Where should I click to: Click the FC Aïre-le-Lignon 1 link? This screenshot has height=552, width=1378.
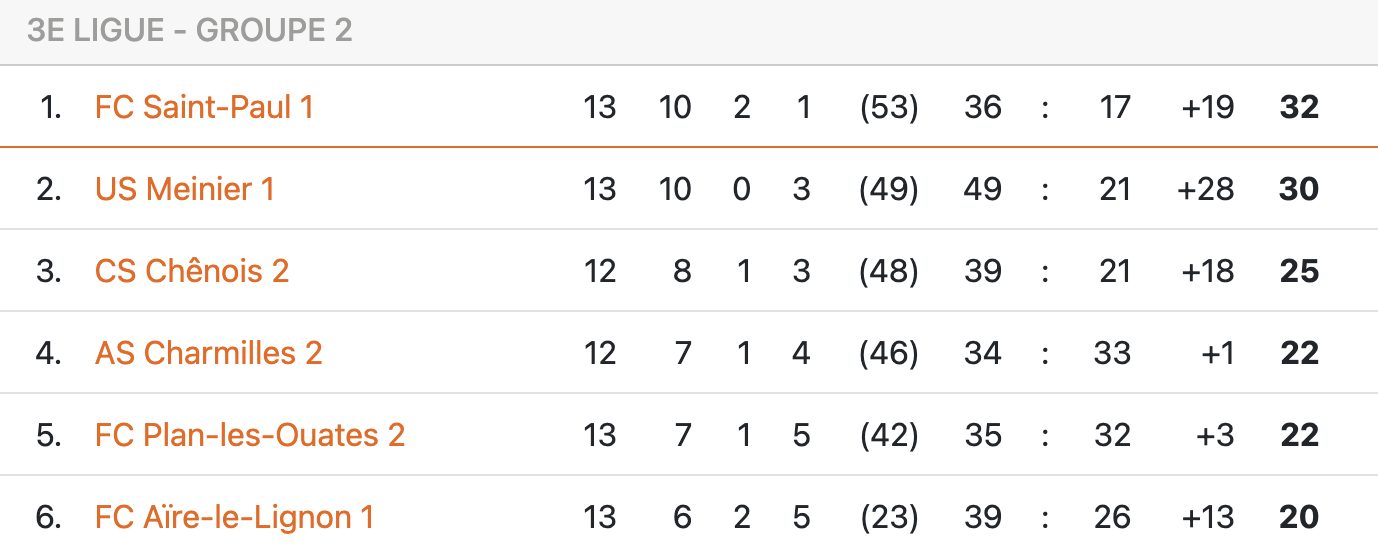point(234,517)
